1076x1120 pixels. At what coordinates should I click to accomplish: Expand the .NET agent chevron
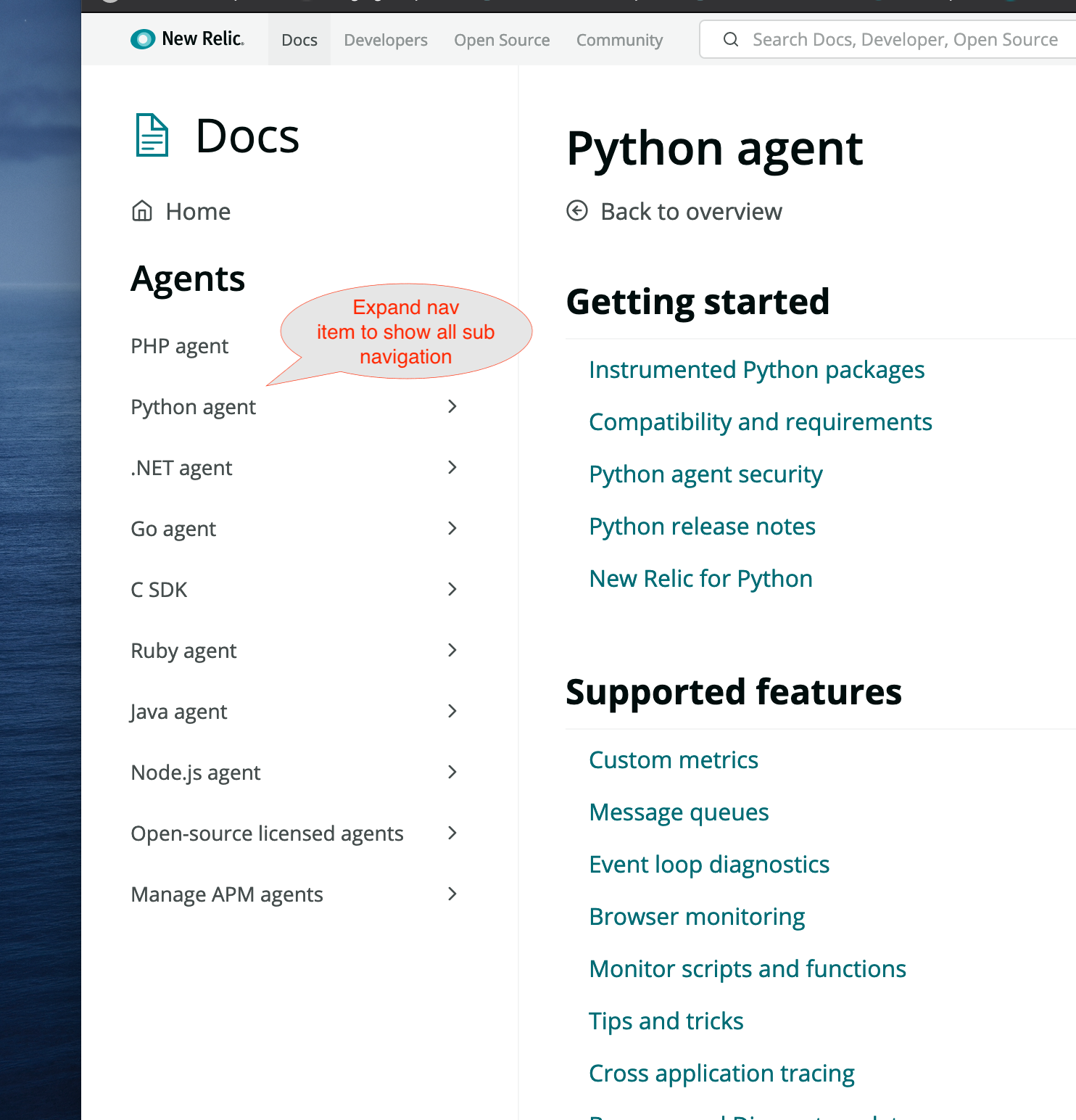click(452, 467)
